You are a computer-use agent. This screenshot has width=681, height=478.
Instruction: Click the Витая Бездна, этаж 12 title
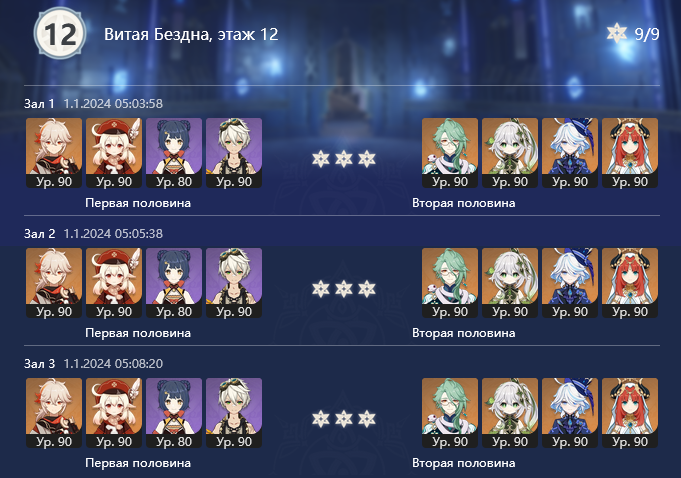pyautogui.click(x=191, y=34)
